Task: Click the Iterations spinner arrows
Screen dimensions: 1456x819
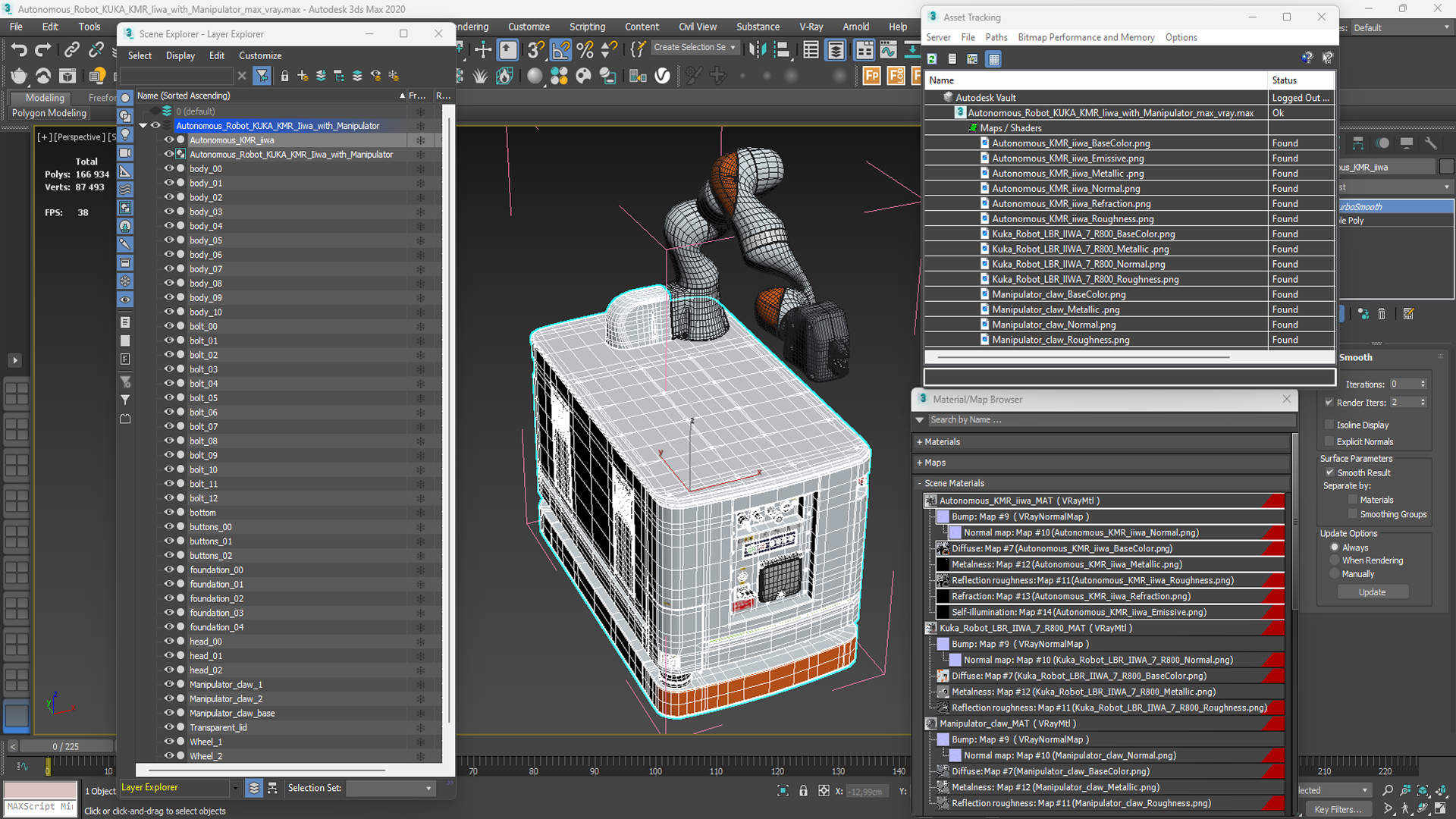Action: (1423, 384)
